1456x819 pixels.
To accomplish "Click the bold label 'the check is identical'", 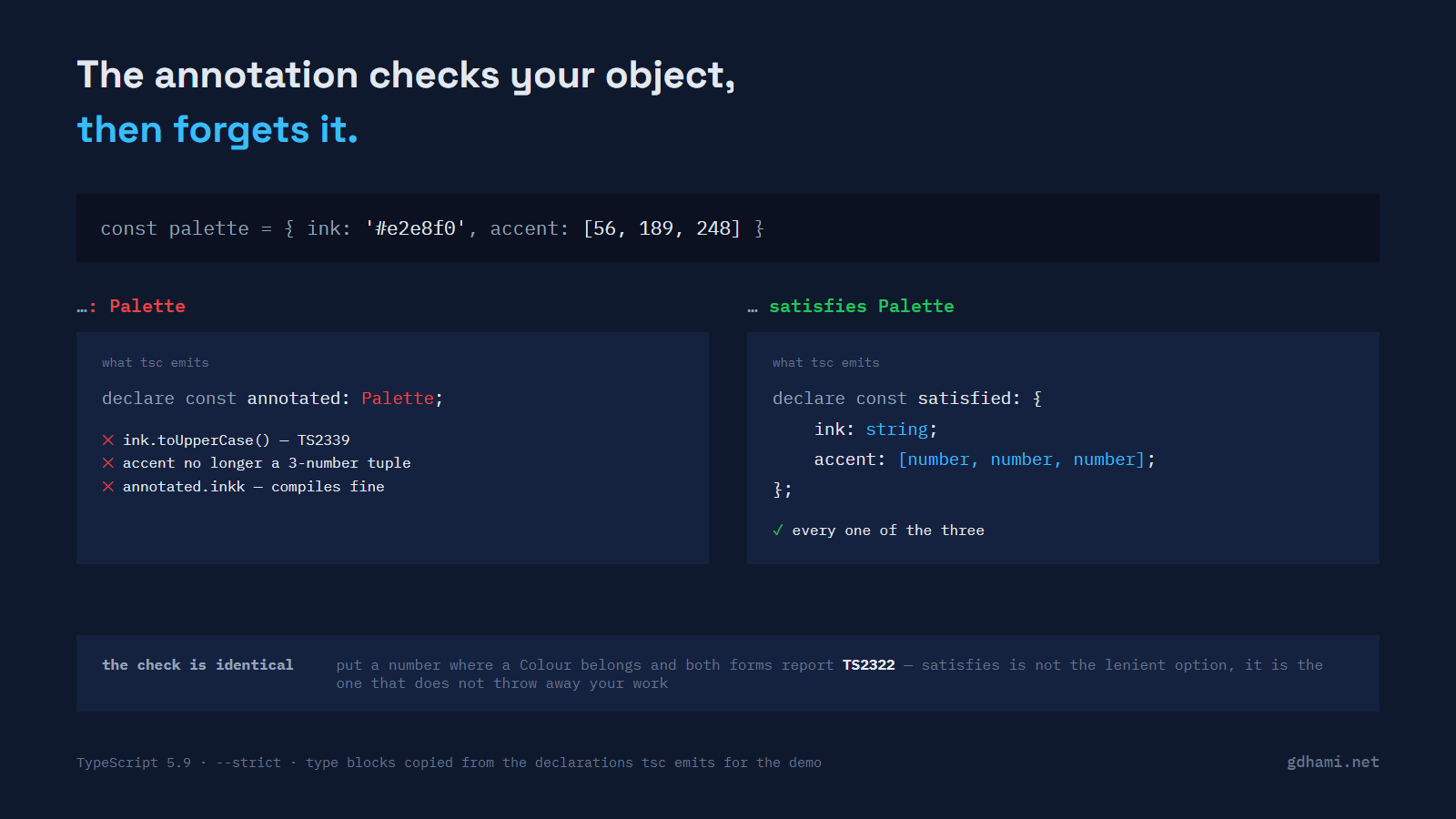I will [197, 665].
